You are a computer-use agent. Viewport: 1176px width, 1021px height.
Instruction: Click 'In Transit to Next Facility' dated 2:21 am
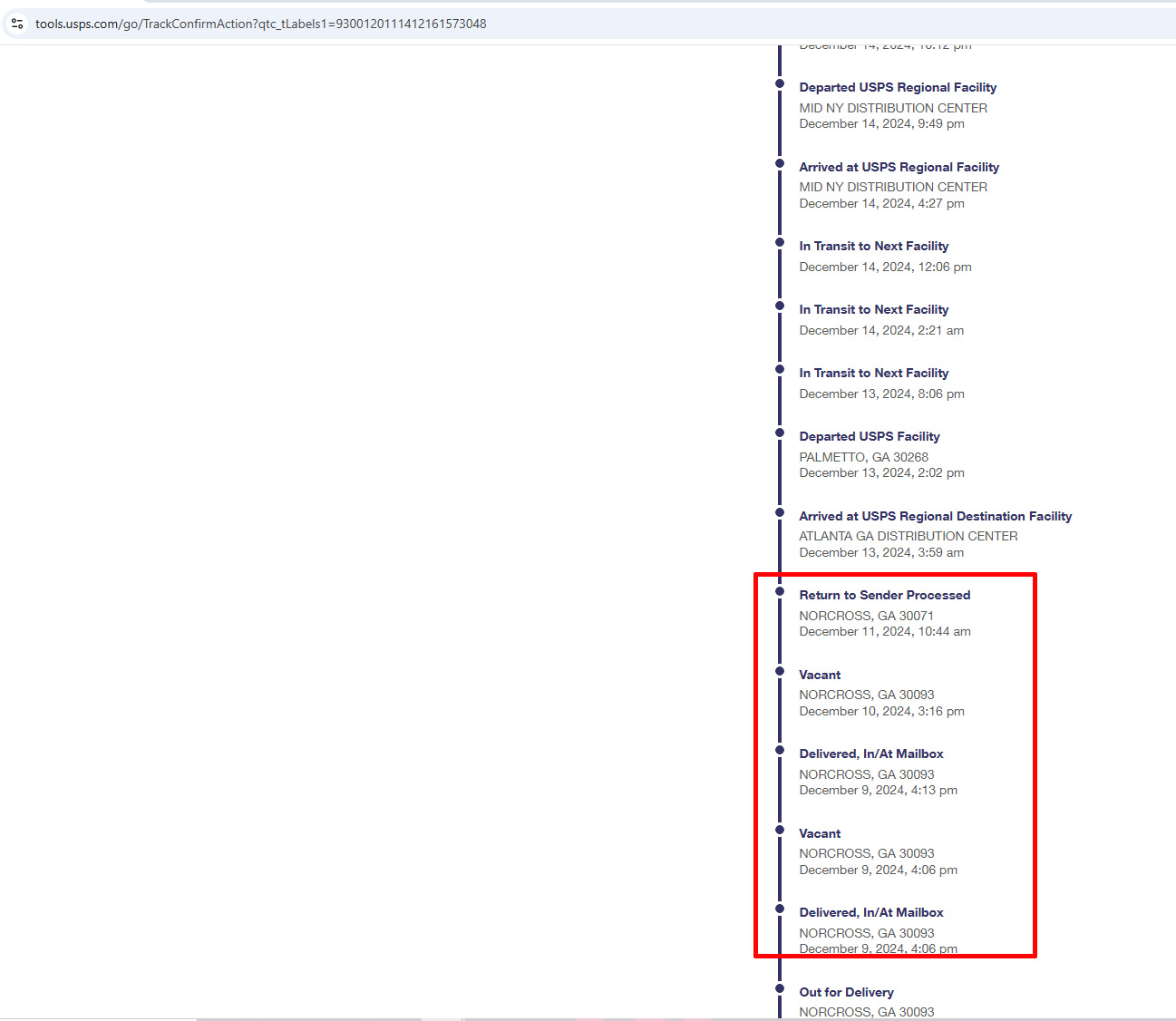pos(874,309)
